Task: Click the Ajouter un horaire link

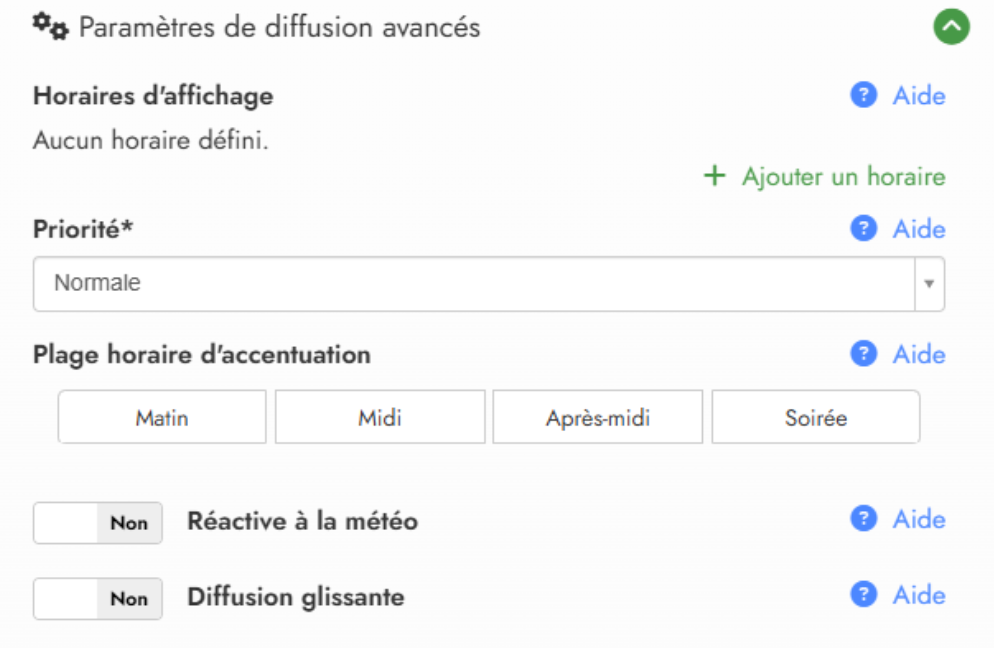Action: (843, 177)
